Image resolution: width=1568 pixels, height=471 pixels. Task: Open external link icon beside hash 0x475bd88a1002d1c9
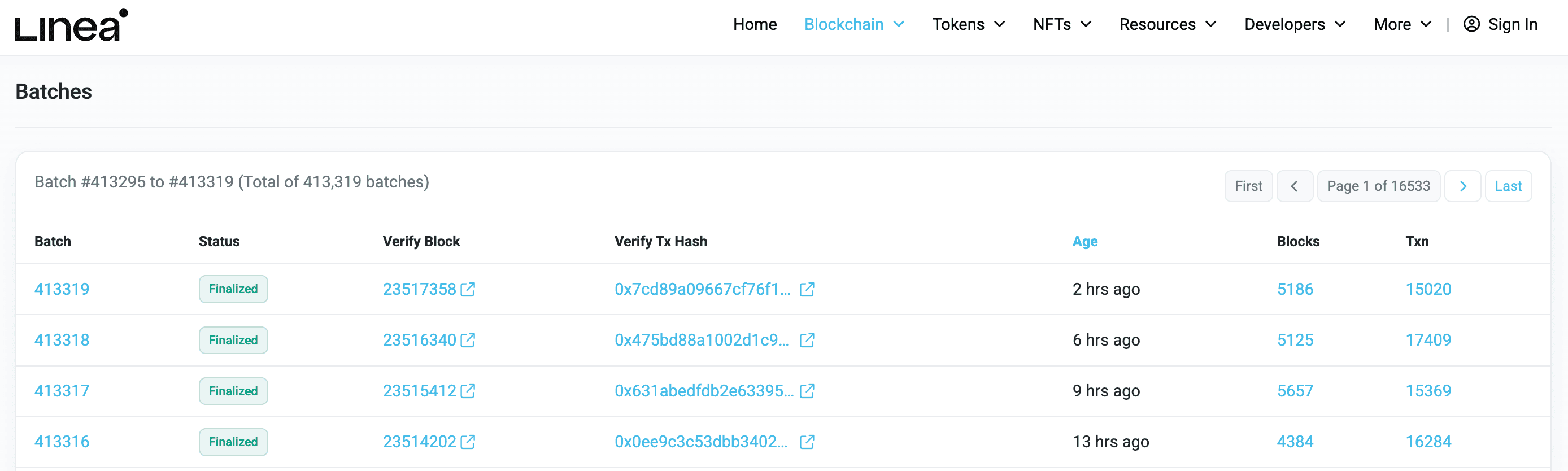pos(807,340)
